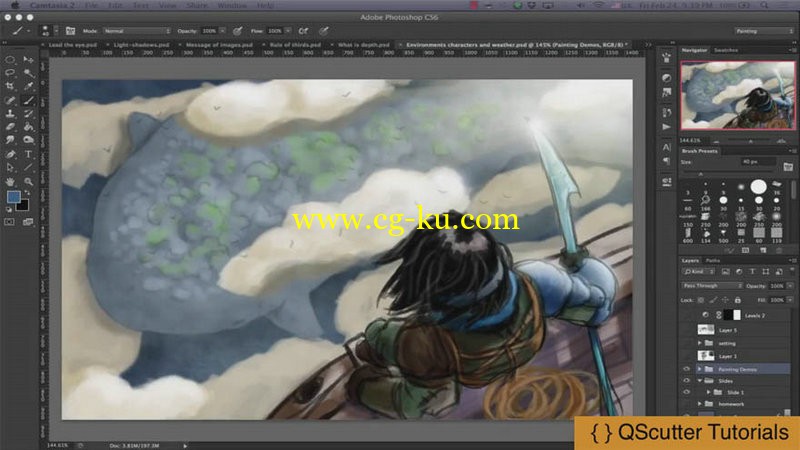Switch to Lead the eye.psd tab
This screenshot has width=800, height=450.
coord(72,45)
